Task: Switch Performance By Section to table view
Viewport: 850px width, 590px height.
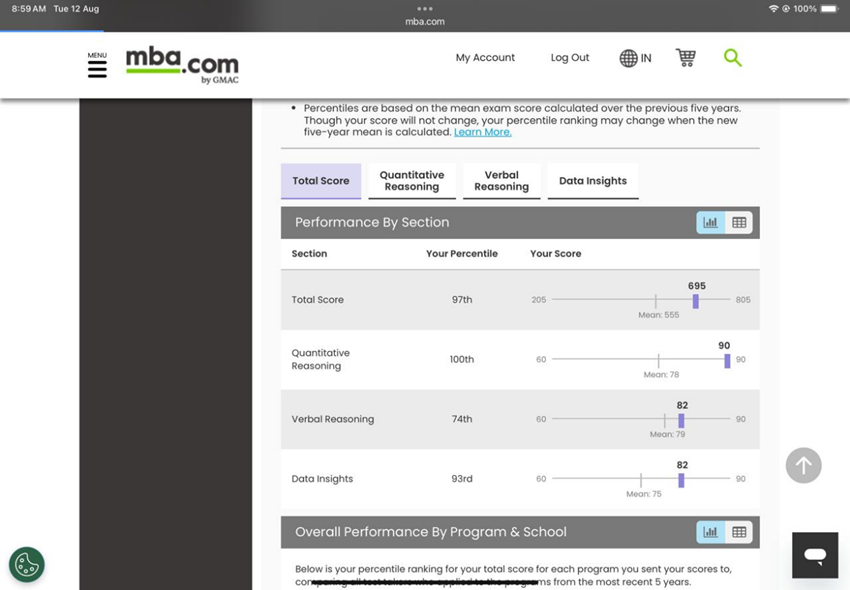Action: click(x=739, y=222)
